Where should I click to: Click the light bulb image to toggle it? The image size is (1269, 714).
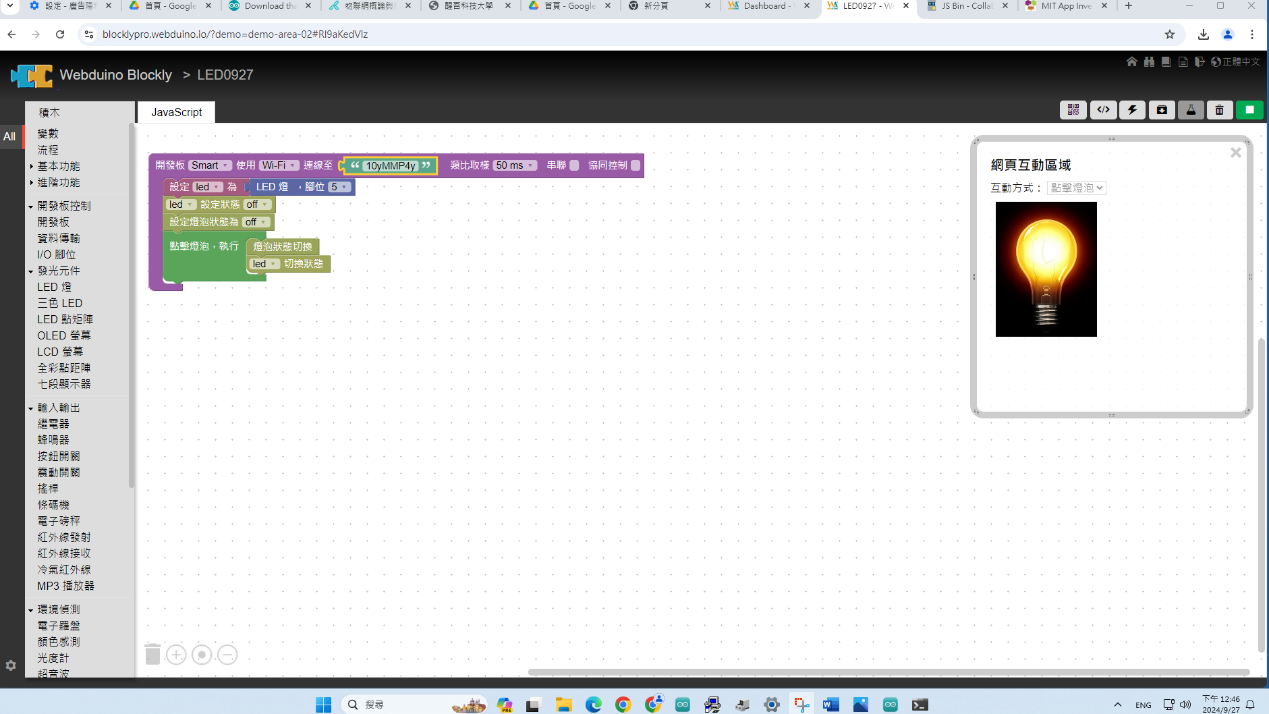[x=1046, y=269]
